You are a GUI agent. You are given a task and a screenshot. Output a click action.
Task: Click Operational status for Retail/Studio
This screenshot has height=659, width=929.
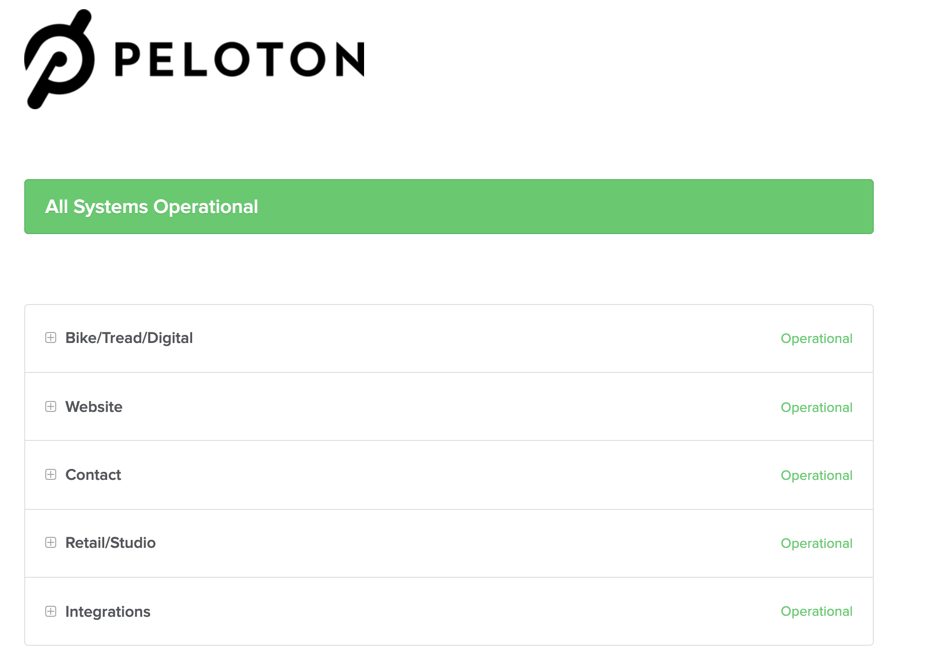click(816, 543)
